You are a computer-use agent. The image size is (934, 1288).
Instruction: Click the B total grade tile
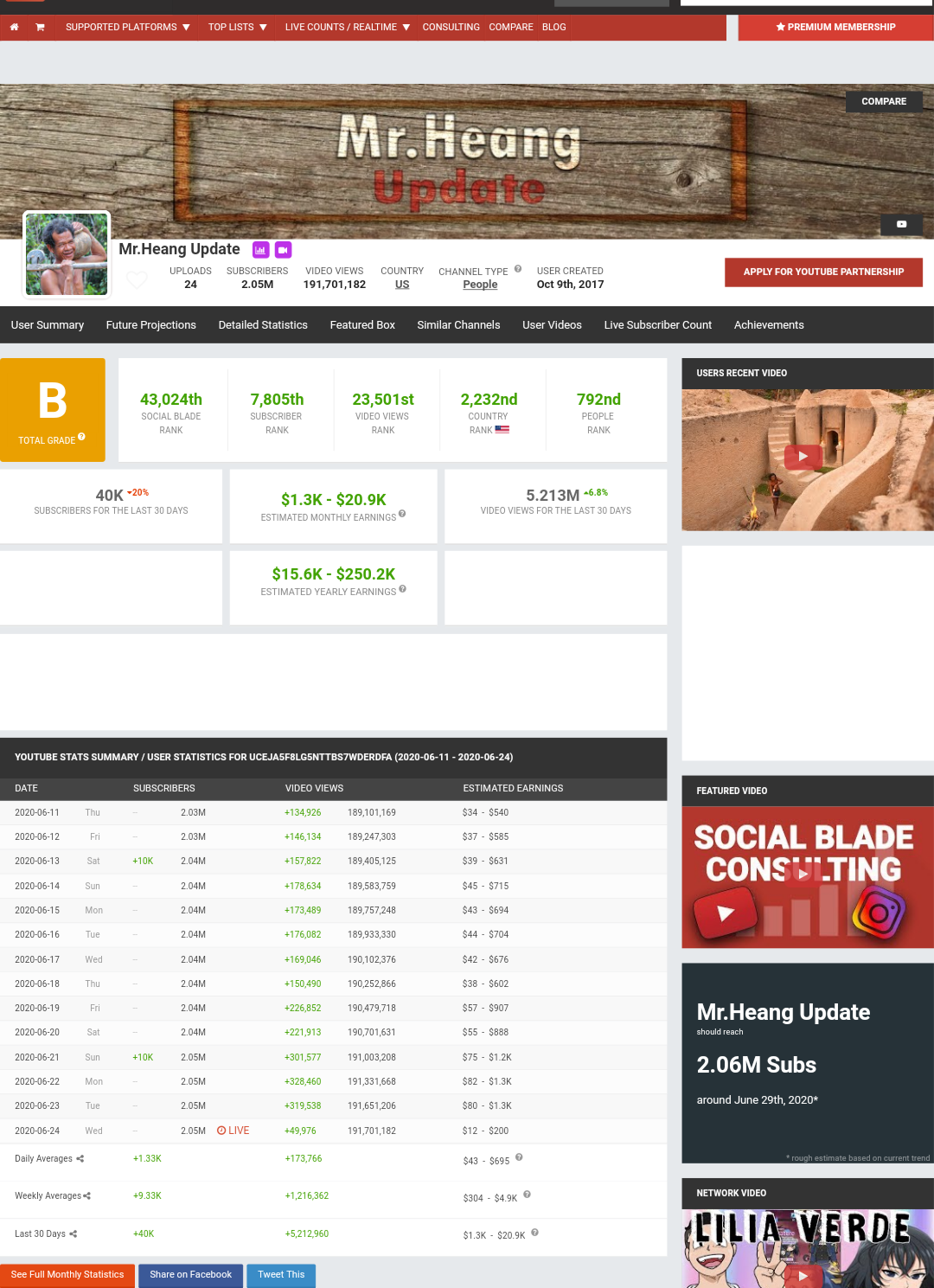[x=53, y=410]
